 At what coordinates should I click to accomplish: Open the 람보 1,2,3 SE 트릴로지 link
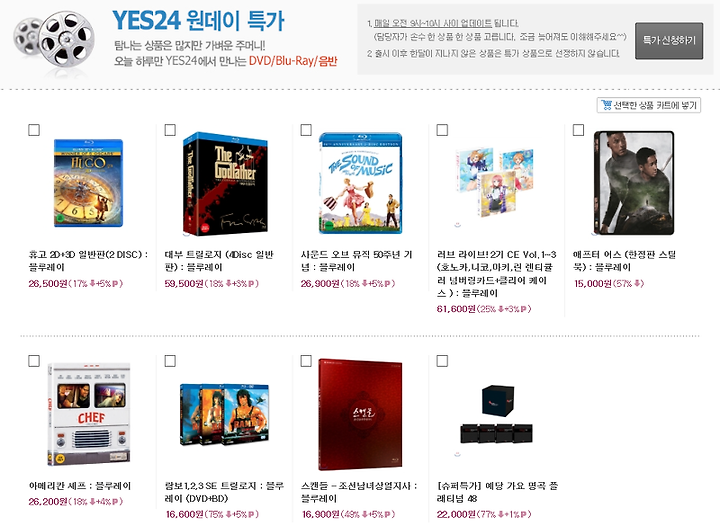pyautogui.click(x=224, y=492)
